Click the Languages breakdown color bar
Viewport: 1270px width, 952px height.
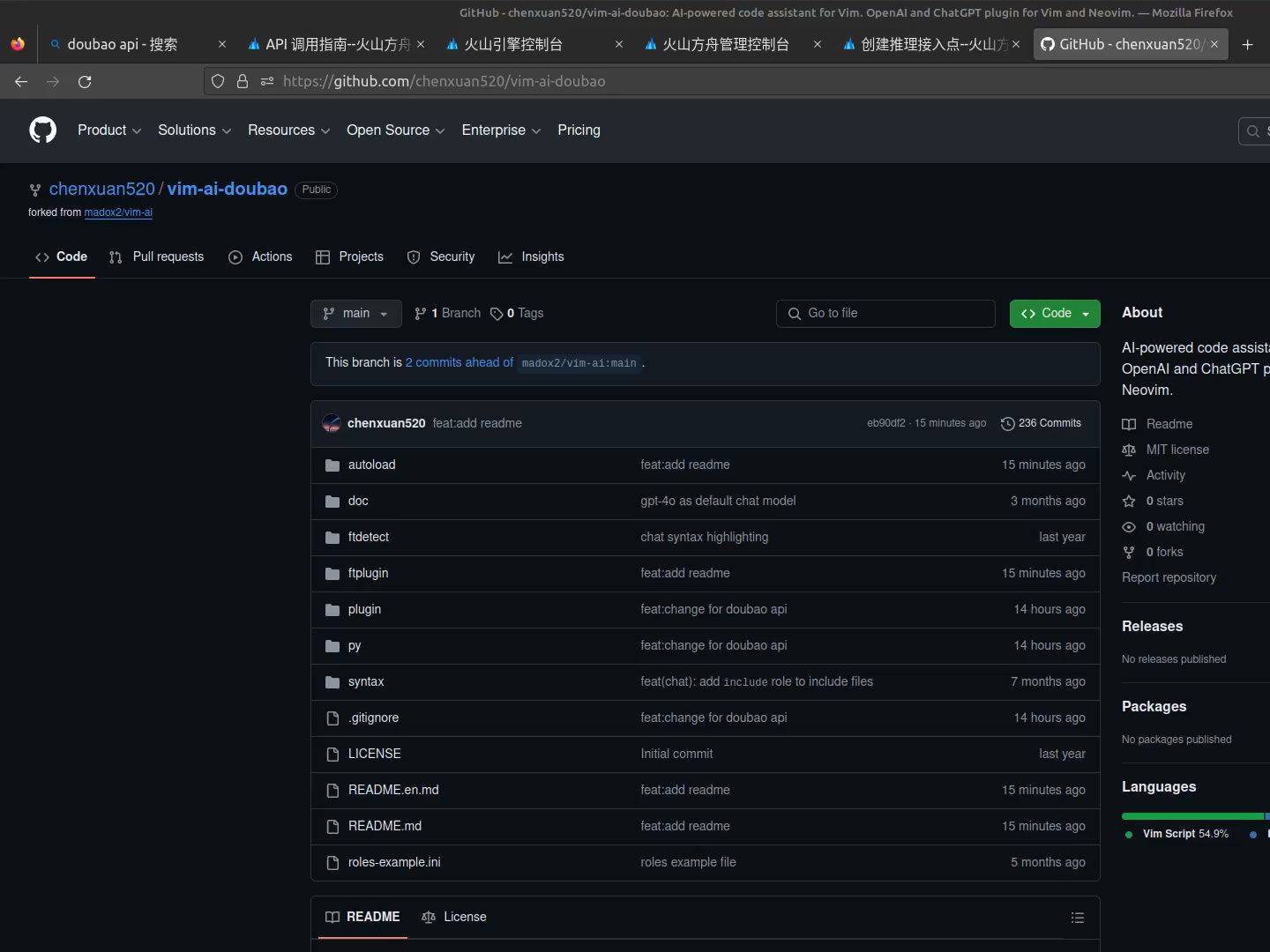1195,816
